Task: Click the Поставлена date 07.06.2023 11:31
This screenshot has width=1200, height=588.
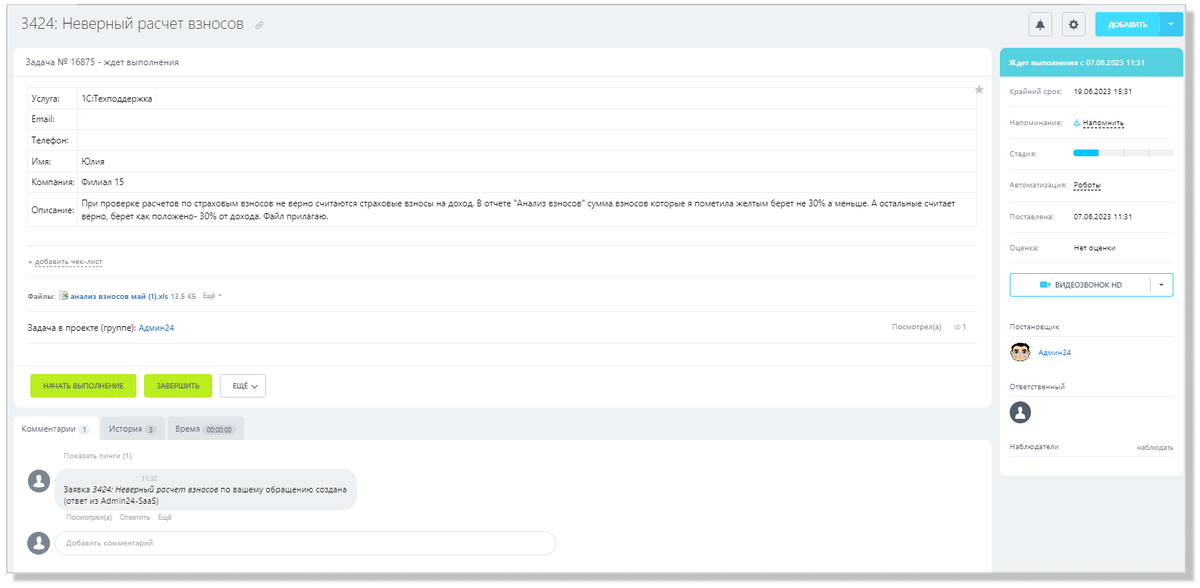Action: (1102, 216)
